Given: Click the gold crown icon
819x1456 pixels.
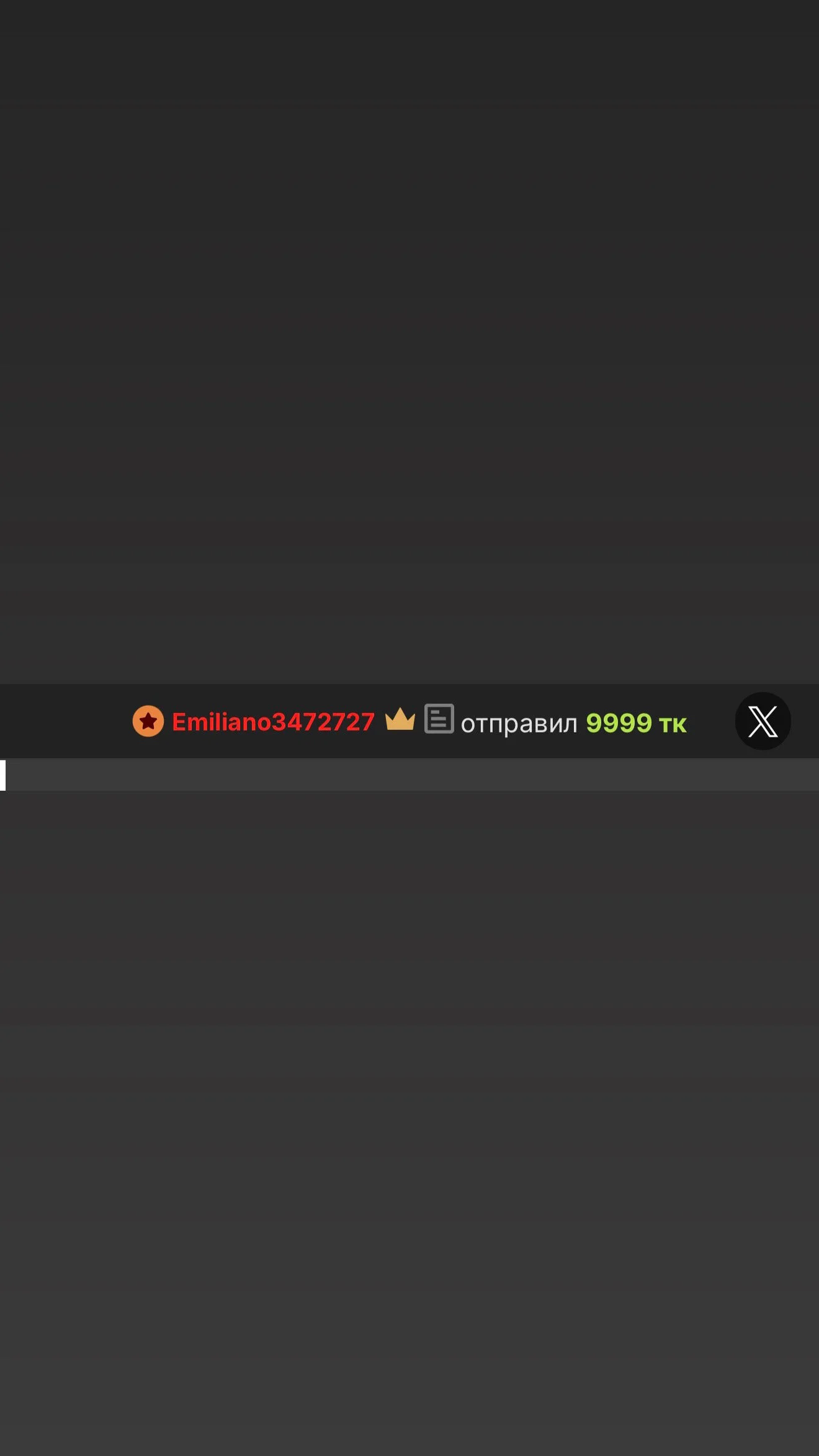Looking at the screenshot, I should (400, 719).
